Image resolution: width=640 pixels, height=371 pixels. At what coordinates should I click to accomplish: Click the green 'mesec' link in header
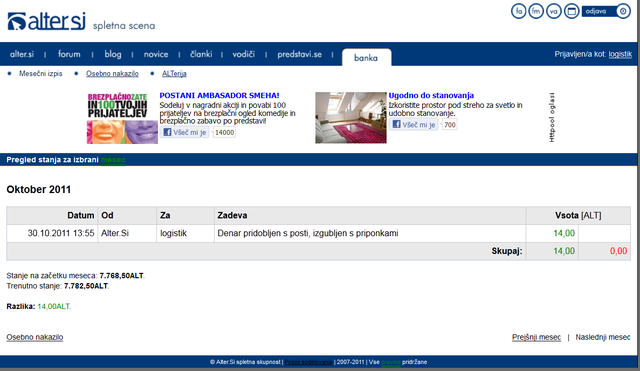[113, 160]
